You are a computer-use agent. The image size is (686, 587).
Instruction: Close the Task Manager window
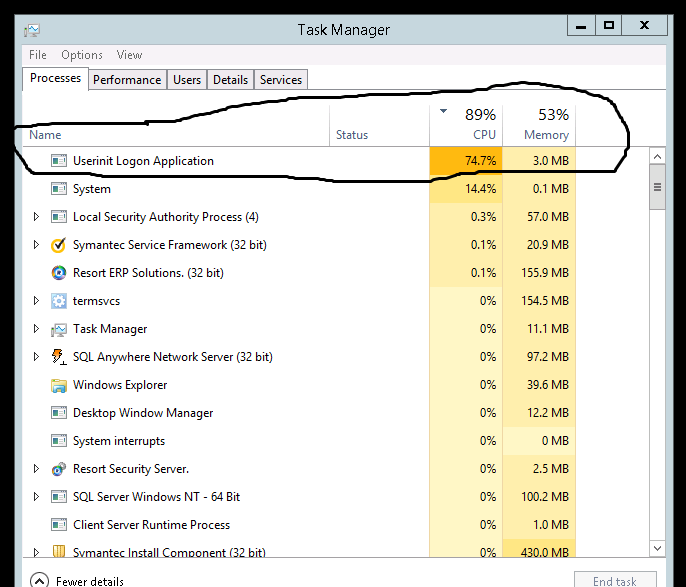pyautogui.click(x=644, y=25)
